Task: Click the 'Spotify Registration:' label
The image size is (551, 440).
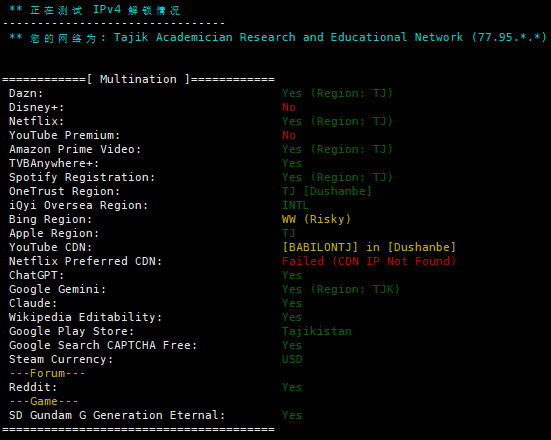Action: (82, 177)
